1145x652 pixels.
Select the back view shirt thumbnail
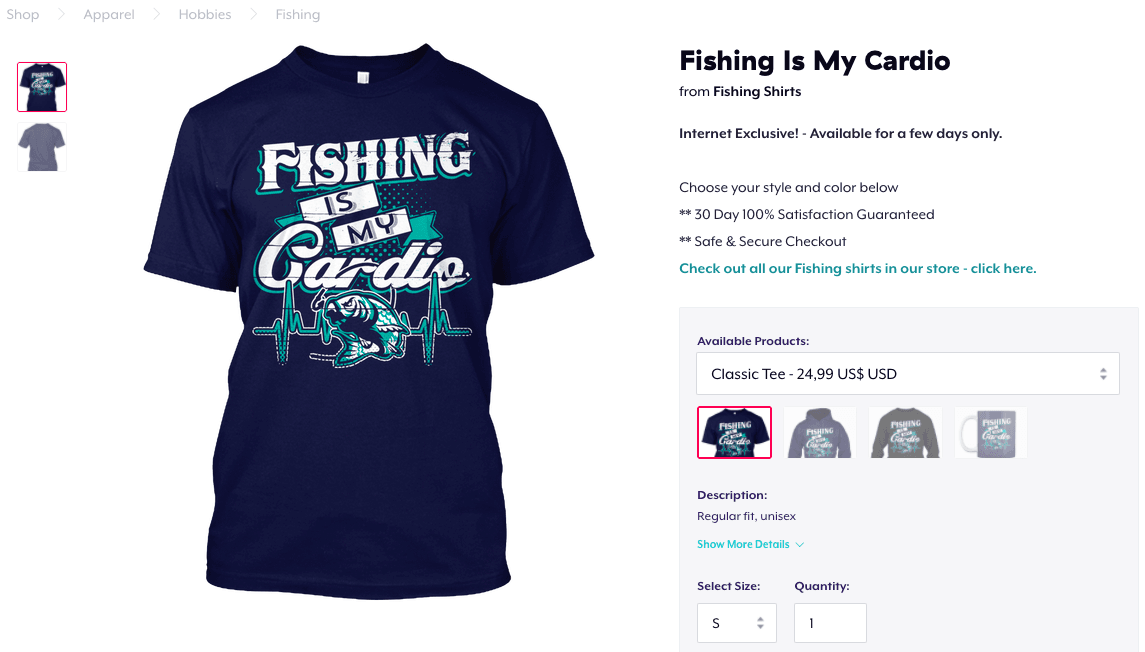click(42, 147)
